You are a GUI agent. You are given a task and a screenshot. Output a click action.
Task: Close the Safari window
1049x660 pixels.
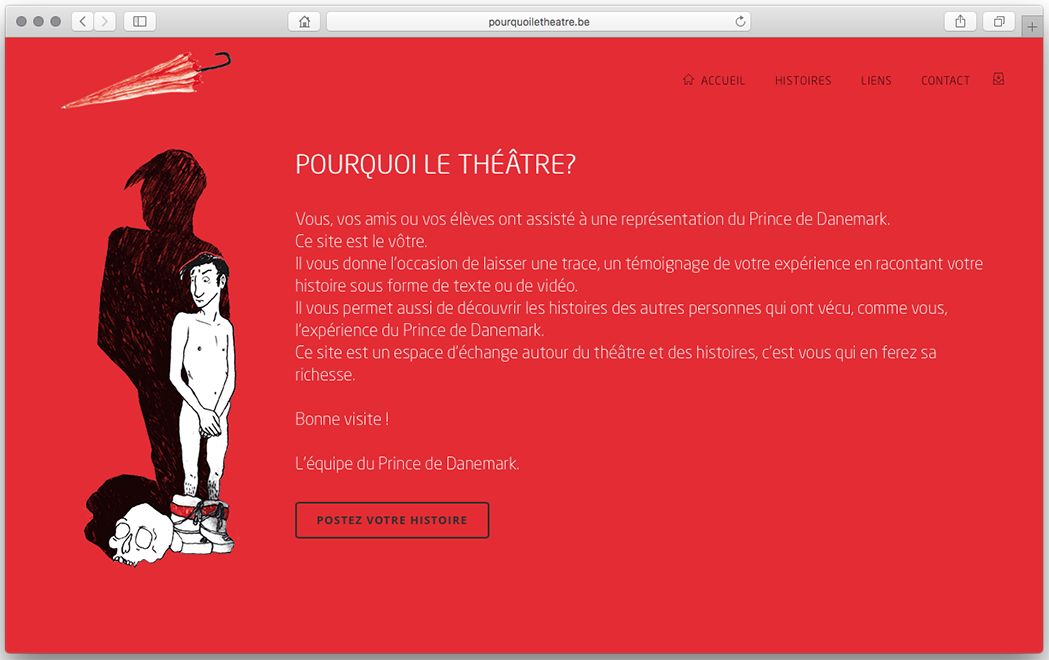pyautogui.click(x=22, y=21)
